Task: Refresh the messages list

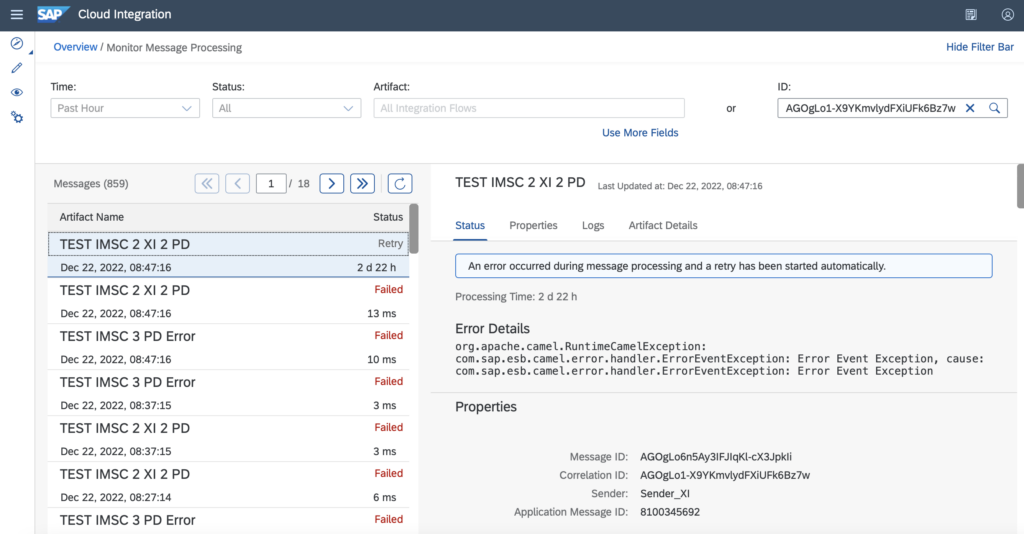Action: (399, 183)
